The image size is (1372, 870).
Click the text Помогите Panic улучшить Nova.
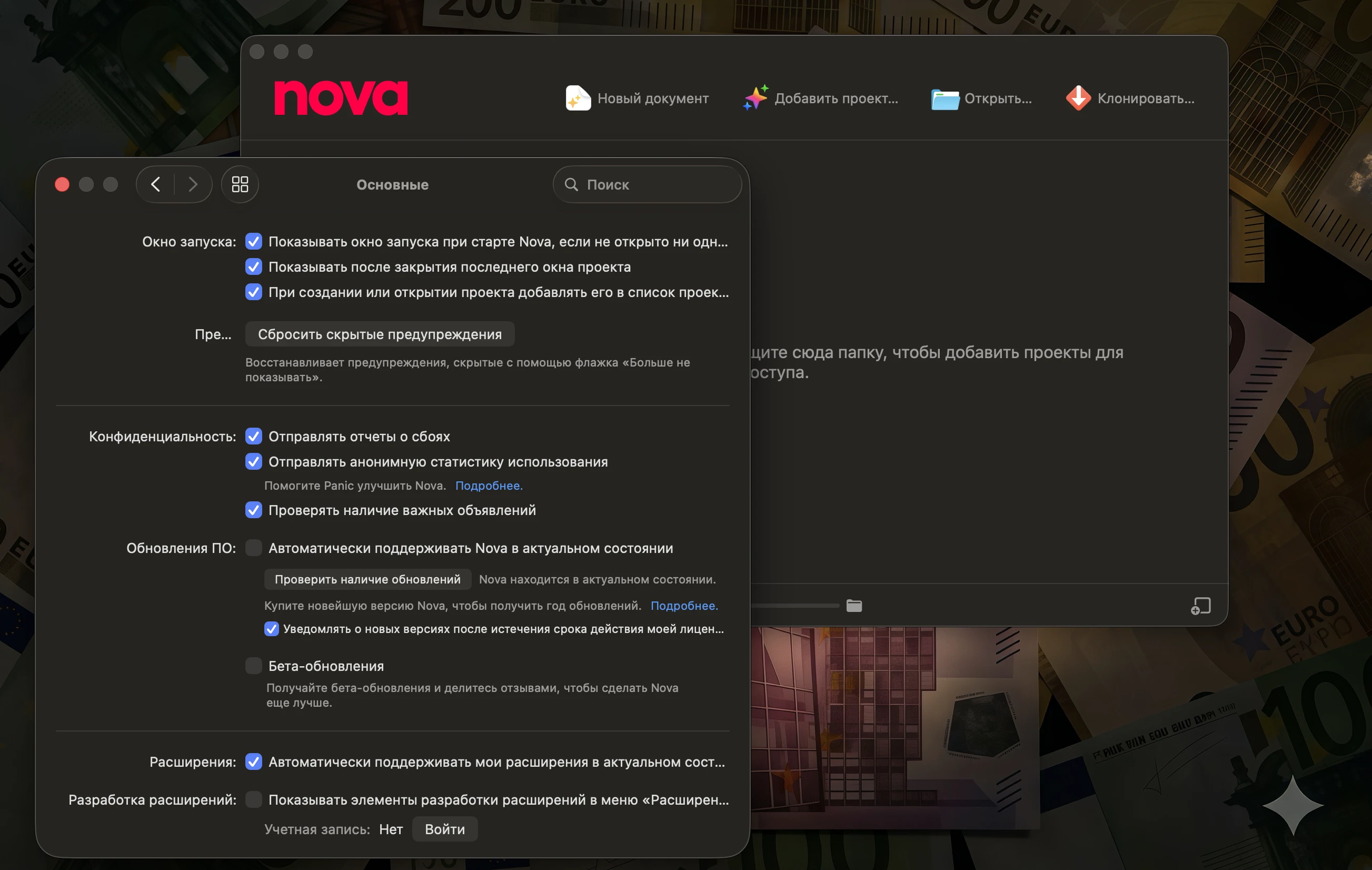(355, 486)
